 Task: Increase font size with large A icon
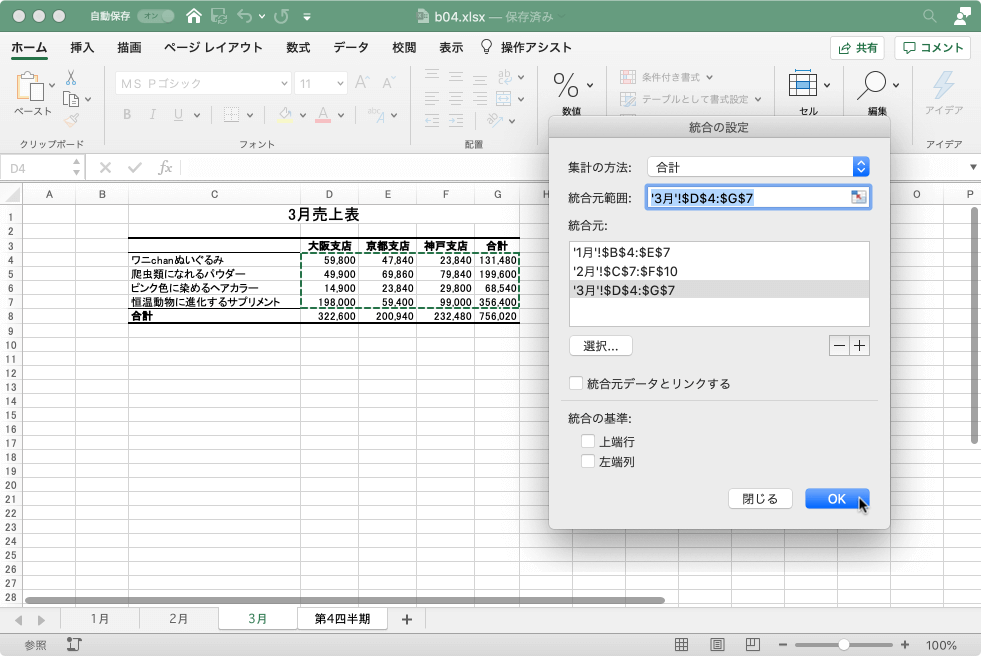tap(362, 83)
